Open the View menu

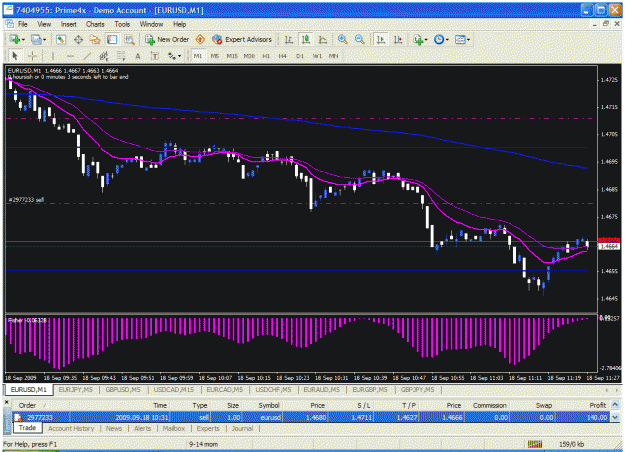[44, 24]
